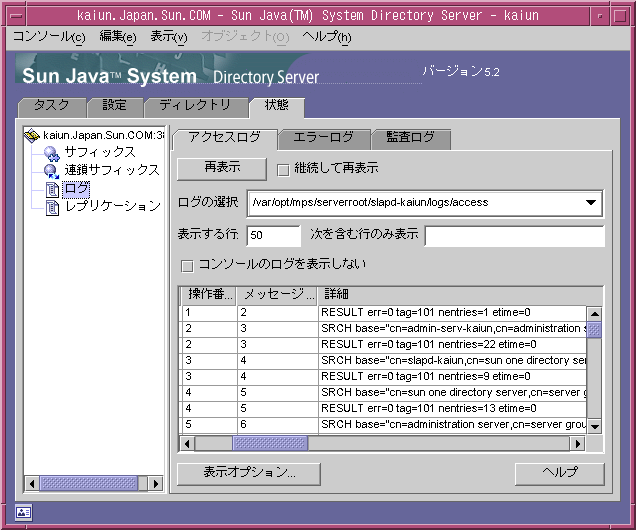Open the ヘルプ menu
636x530 pixels.
tap(327, 36)
